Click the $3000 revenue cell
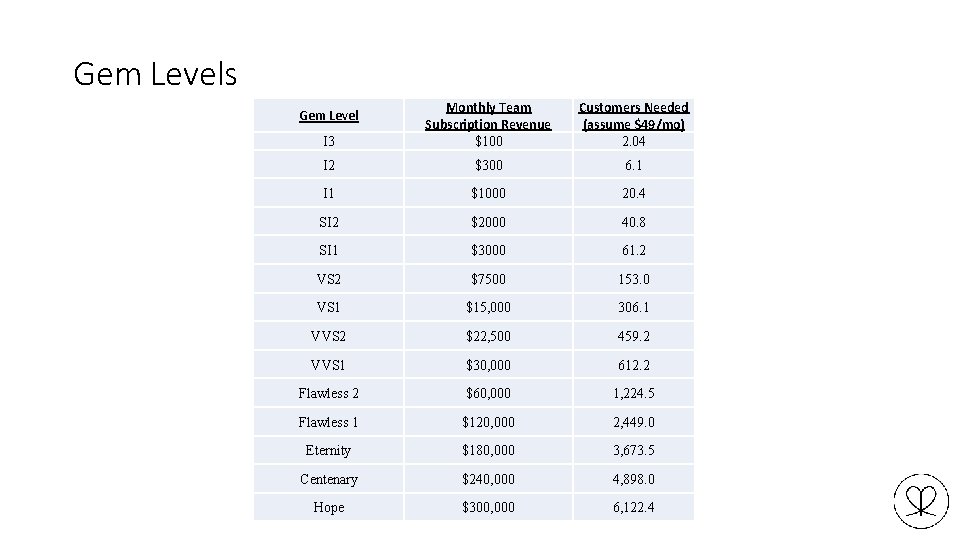Viewport: 960px width, 540px height. [x=489, y=250]
